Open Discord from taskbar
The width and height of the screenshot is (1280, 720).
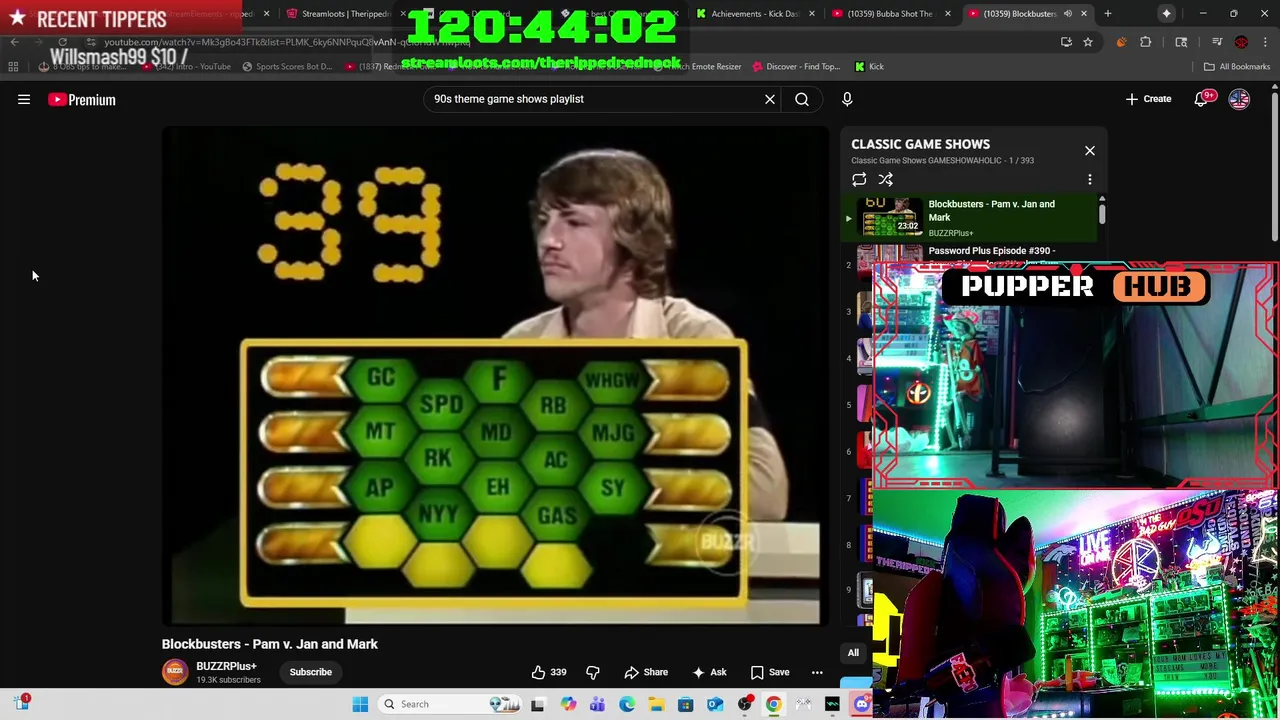(x=862, y=704)
